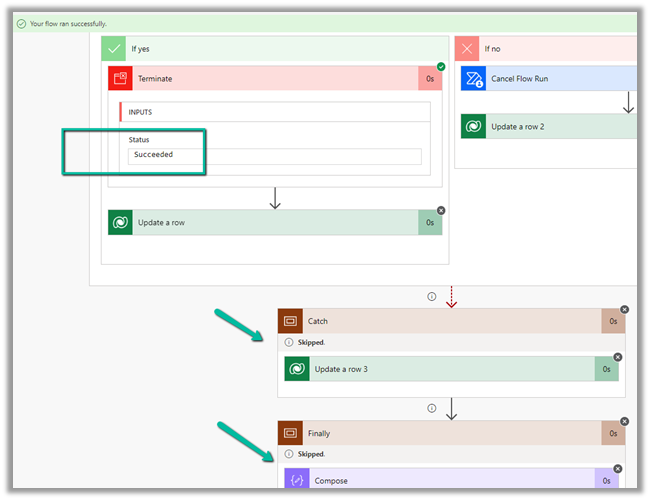Click the arrow connector below Cancel Flow Run
Image resolution: width=650 pixels, height=500 pixels.
[628, 102]
